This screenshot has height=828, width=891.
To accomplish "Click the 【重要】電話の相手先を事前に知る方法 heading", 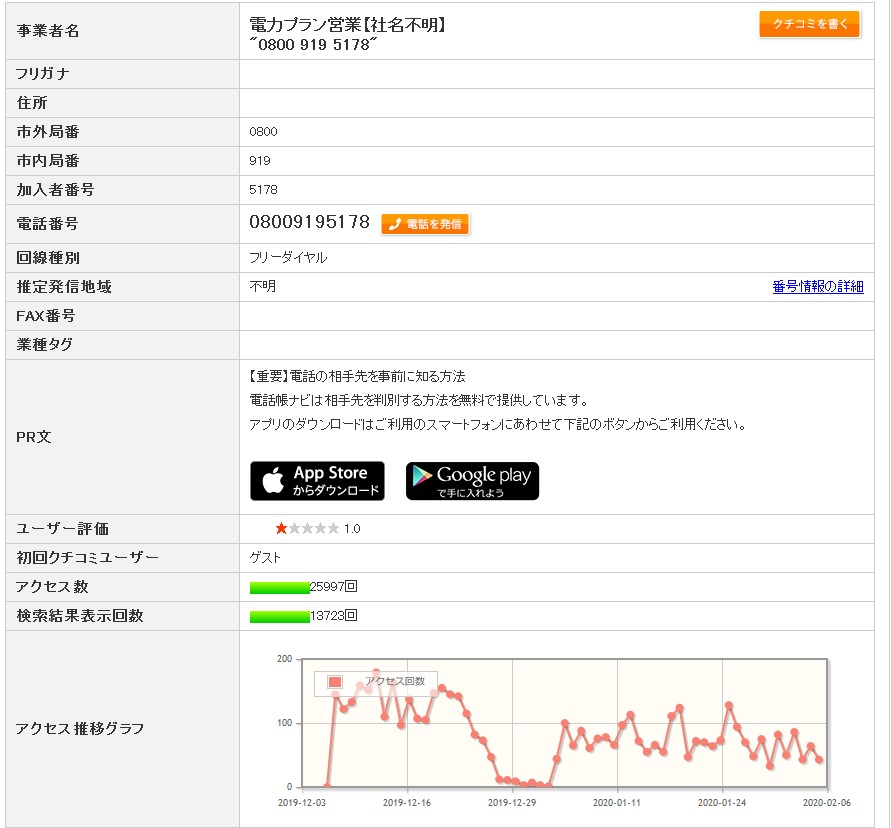I will (x=357, y=376).
